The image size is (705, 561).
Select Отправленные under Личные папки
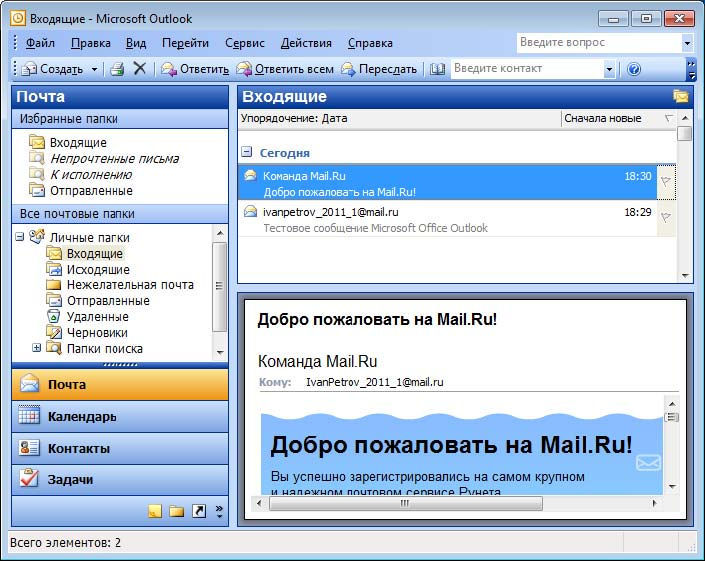click(99, 300)
